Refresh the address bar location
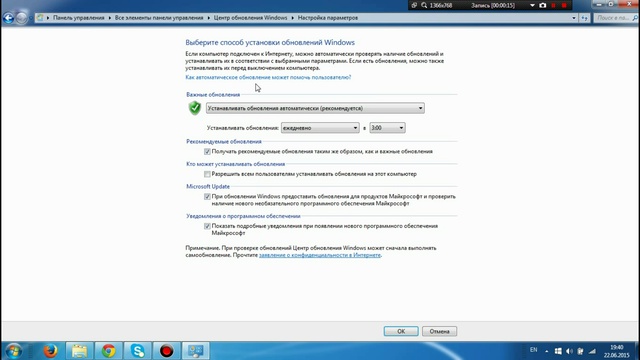Screen dimensions: 640x360 pos(584,18)
